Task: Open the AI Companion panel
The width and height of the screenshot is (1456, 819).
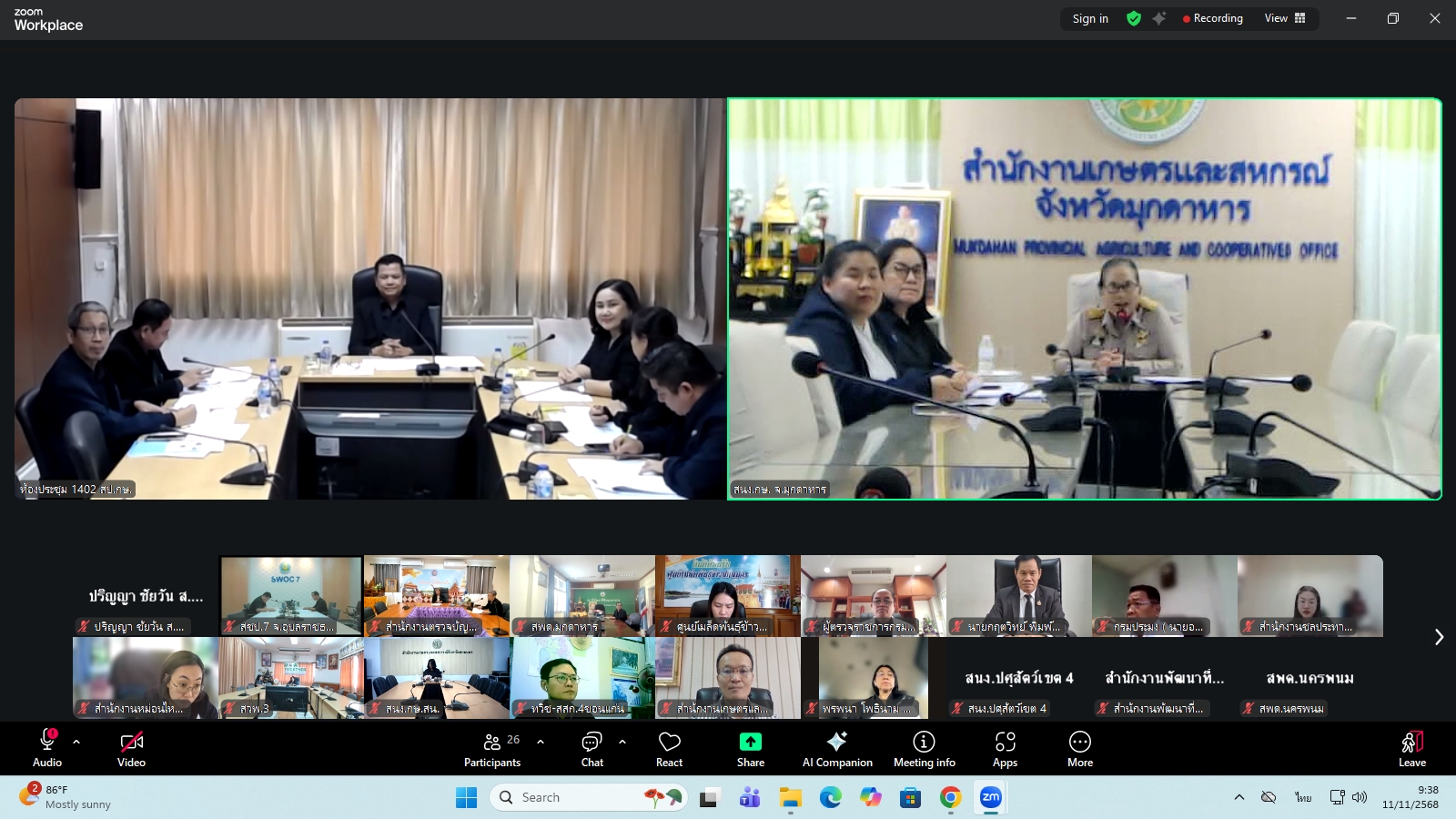Action: (x=836, y=748)
